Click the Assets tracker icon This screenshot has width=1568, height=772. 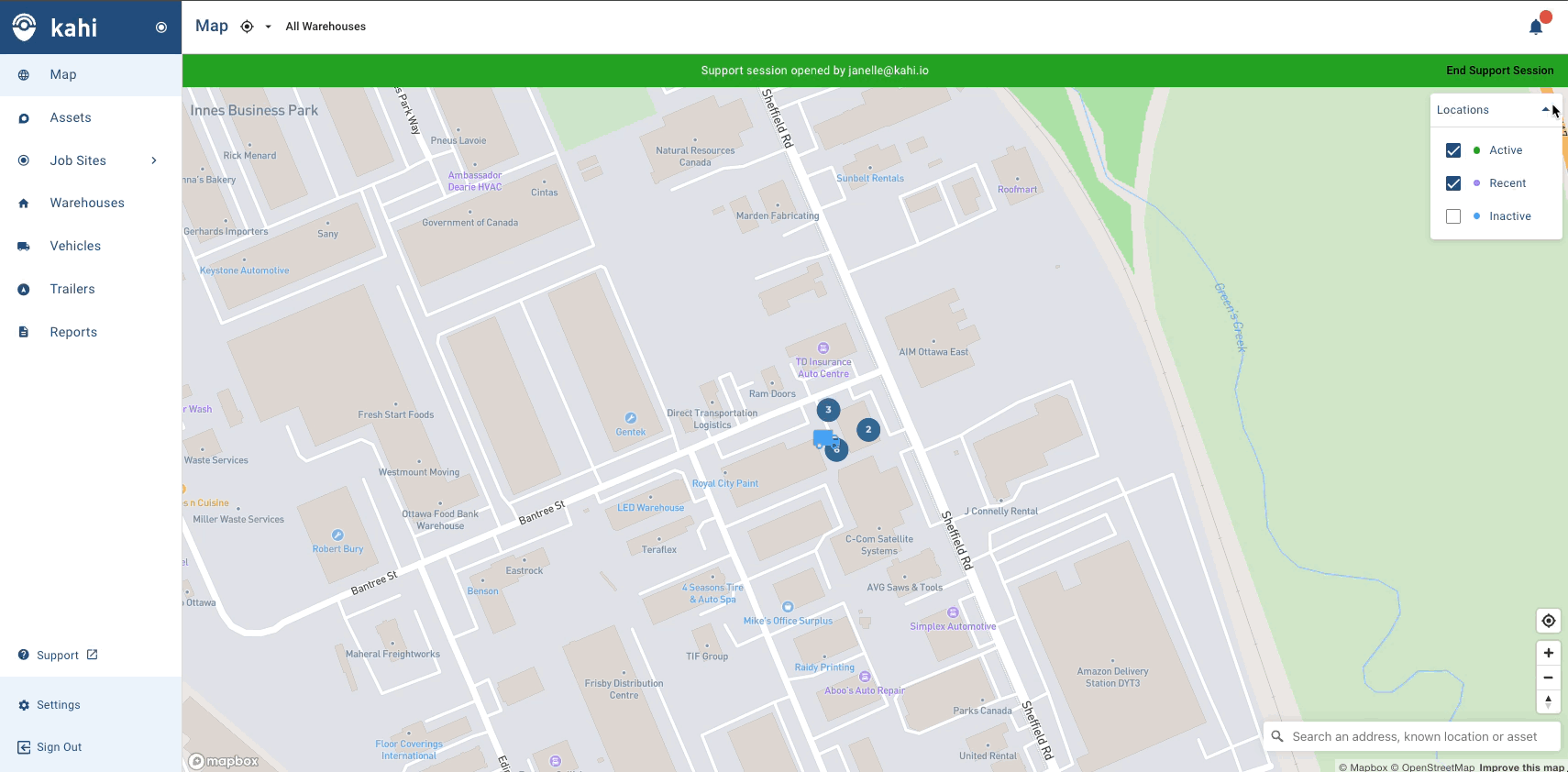click(24, 118)
